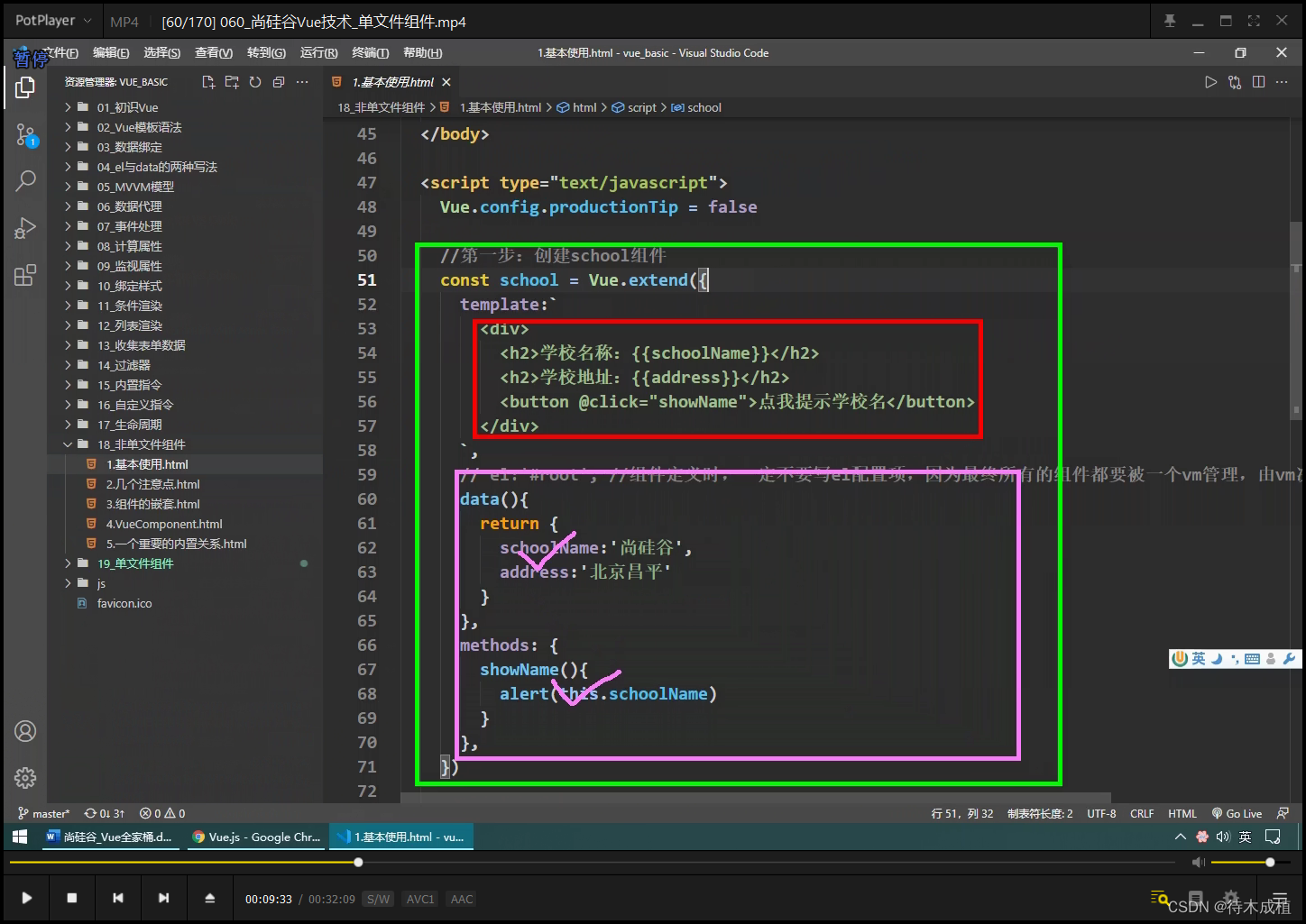Open Windows Start menu

[20, 837]
